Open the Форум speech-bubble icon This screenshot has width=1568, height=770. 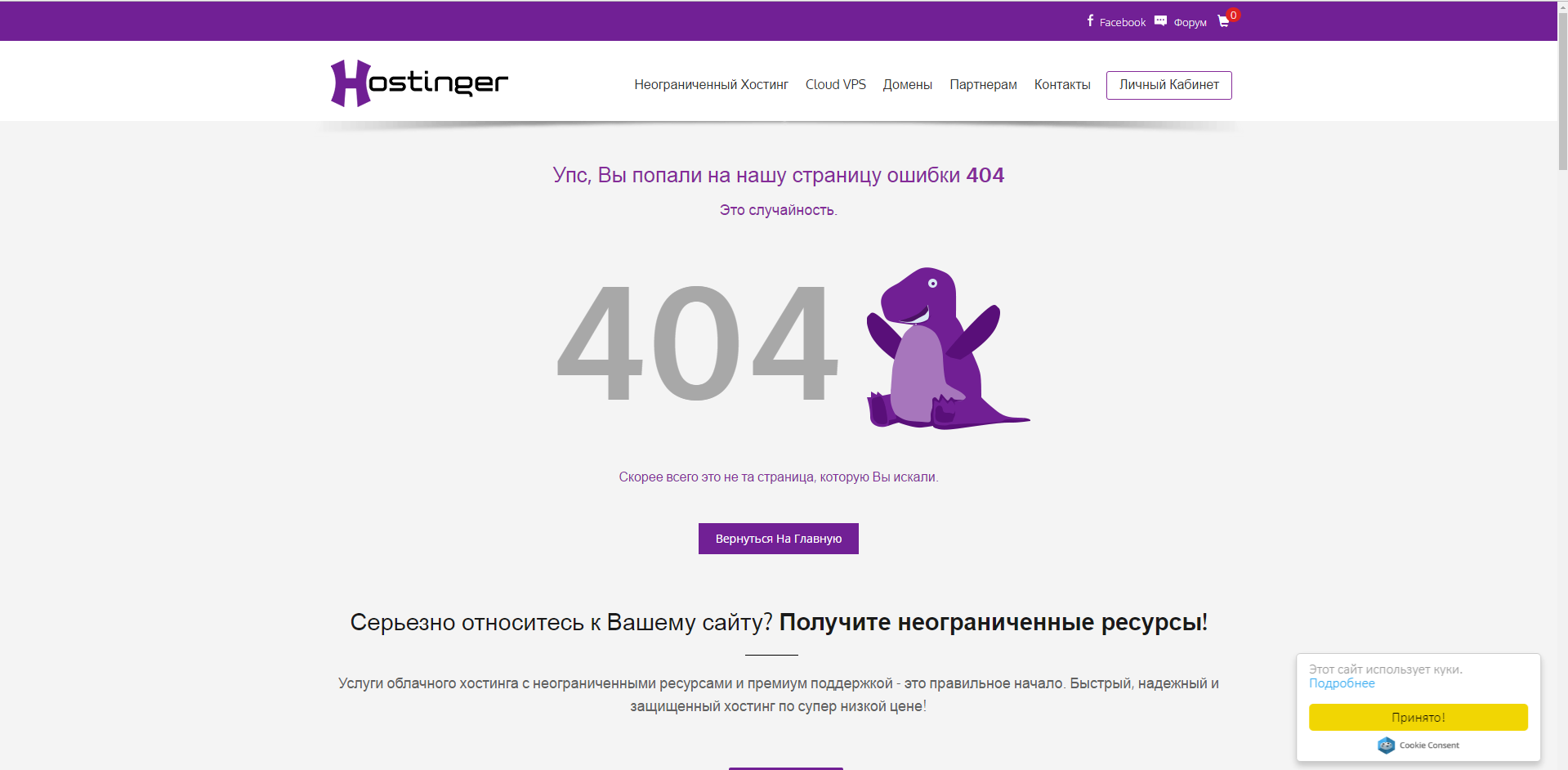point(1161,20)
